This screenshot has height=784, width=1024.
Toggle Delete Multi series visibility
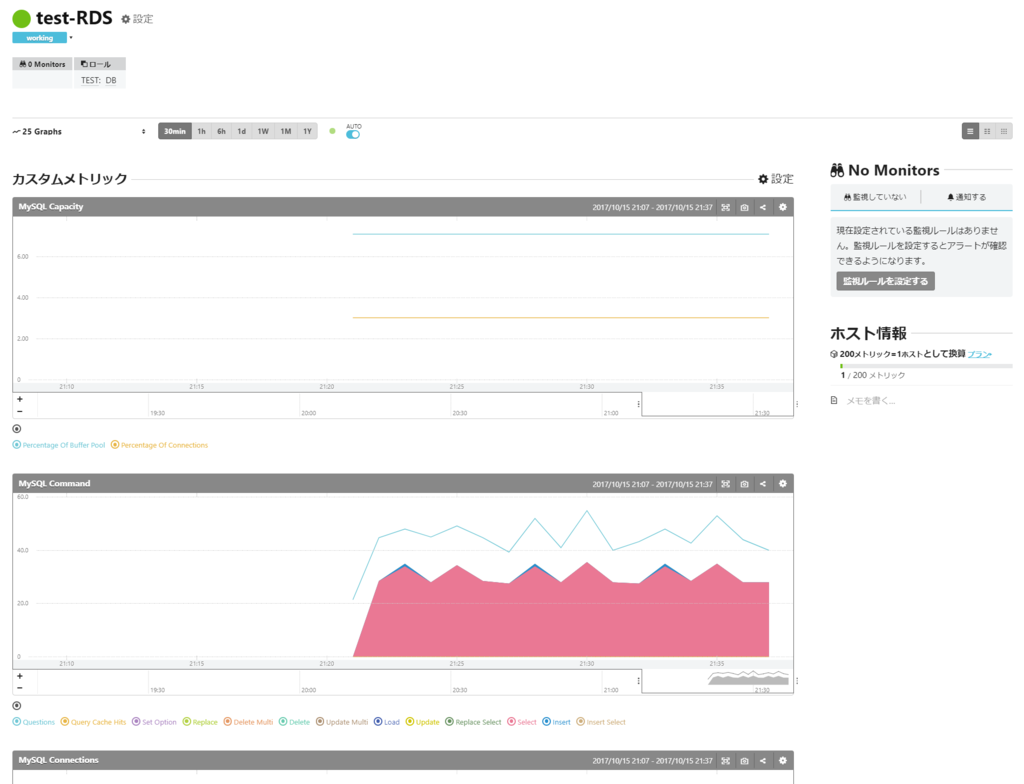click(x=248, y=722)
